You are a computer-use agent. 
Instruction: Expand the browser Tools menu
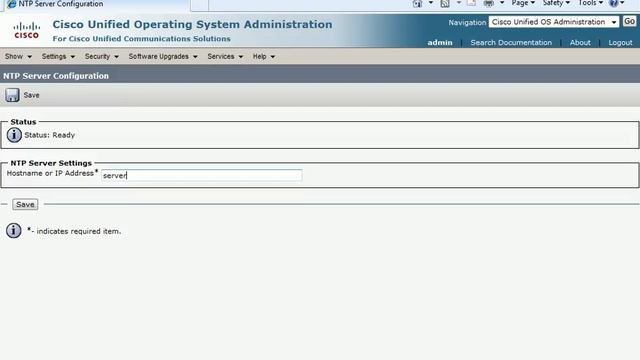click(x=591, y=3)
